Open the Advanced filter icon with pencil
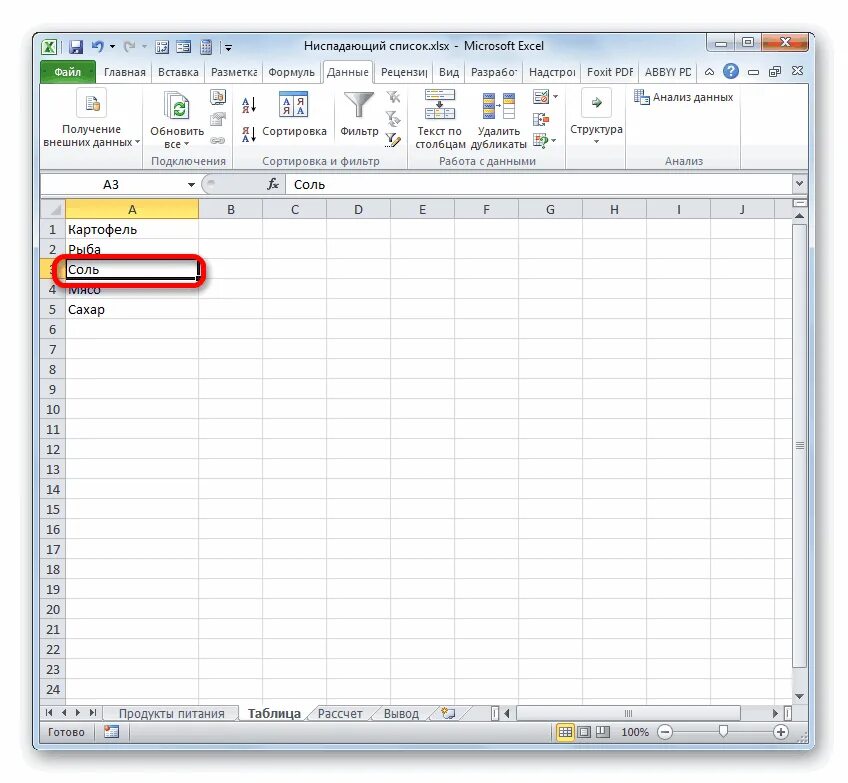Screen dimensions: 848x783 (393, 140)
